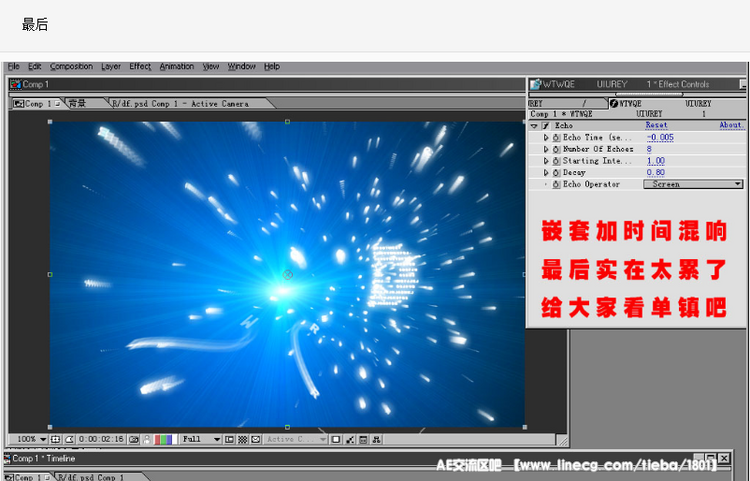Edit the Decay value 0.80

pos(656,173)
